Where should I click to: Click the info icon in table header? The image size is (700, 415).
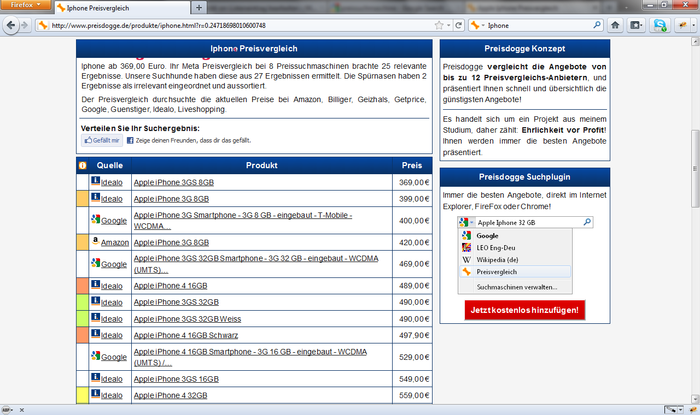[x=82, y=166]
